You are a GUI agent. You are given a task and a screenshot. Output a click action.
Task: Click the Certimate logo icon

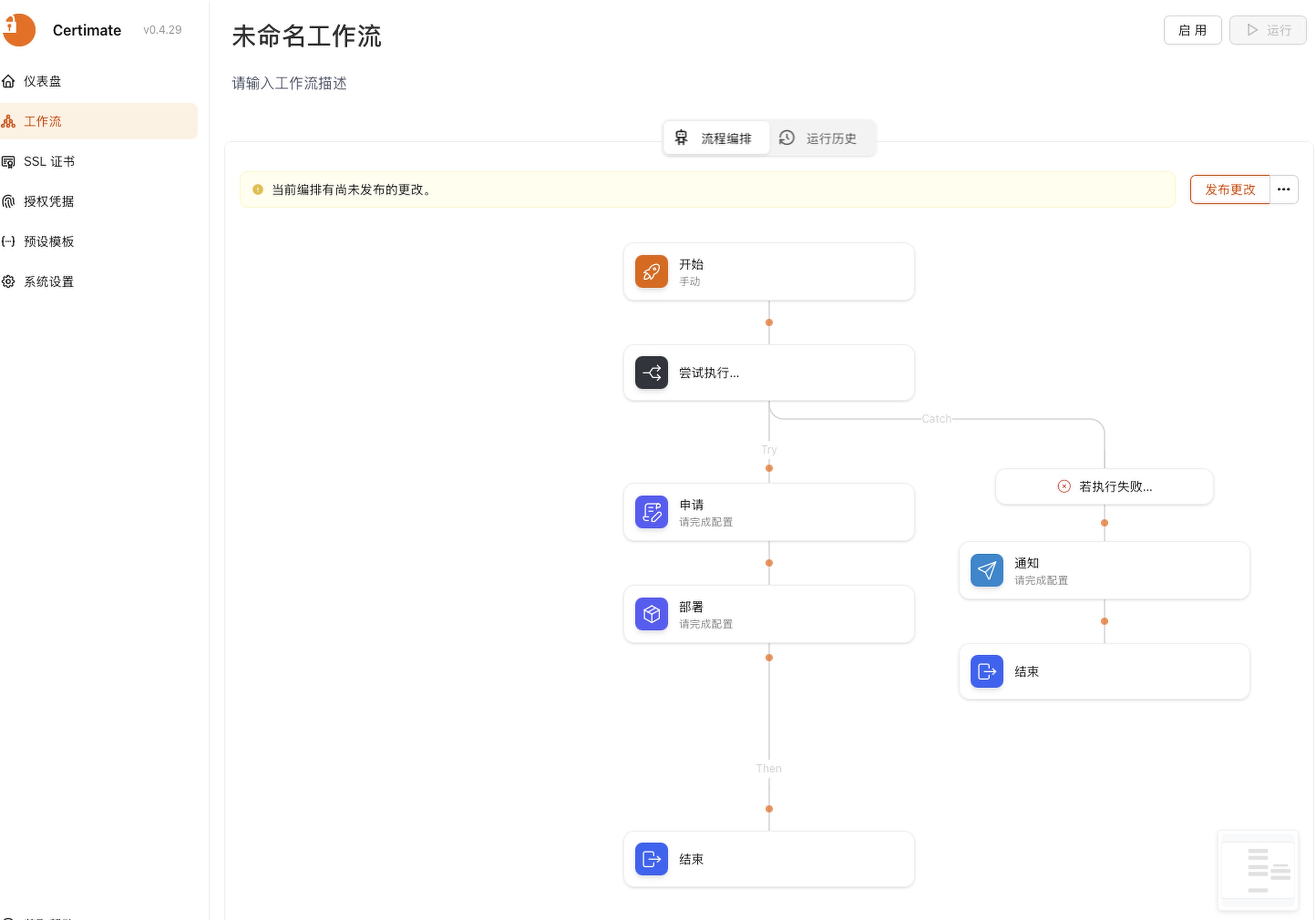19,30
